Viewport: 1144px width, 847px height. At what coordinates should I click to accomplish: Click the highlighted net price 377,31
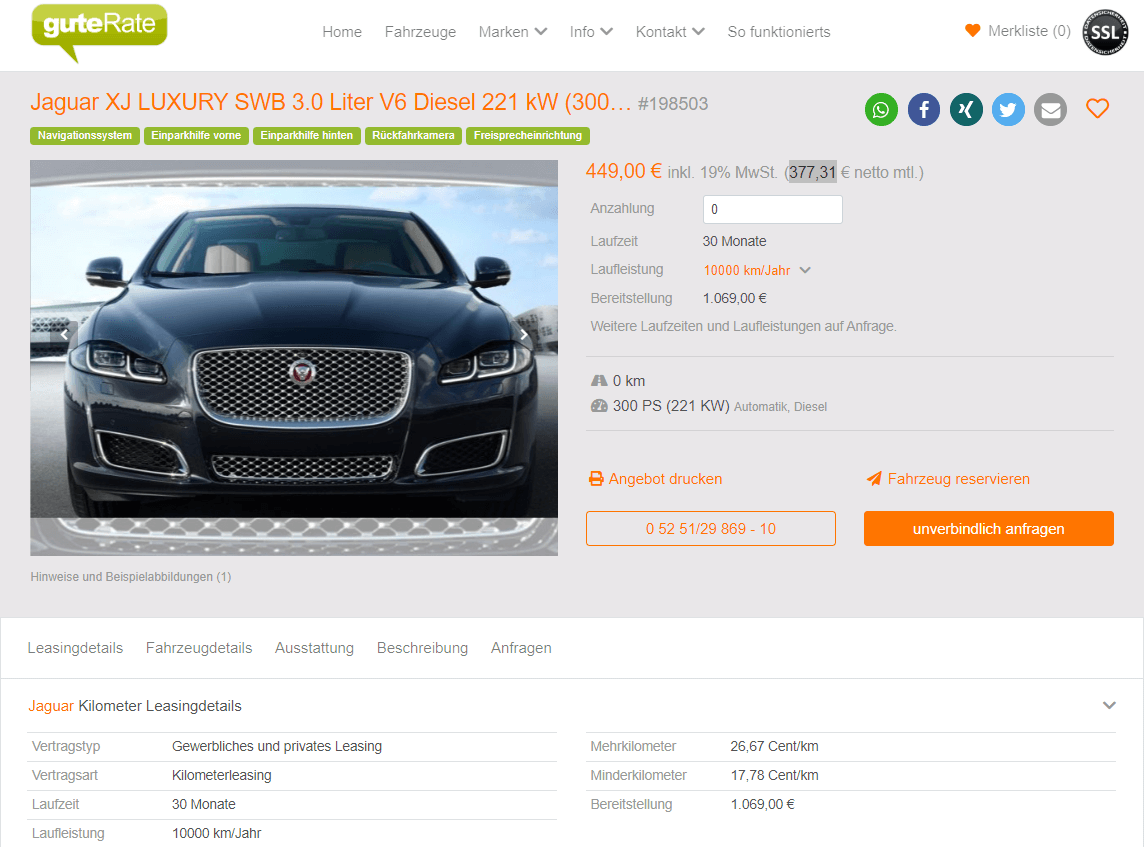coord(812,173)
